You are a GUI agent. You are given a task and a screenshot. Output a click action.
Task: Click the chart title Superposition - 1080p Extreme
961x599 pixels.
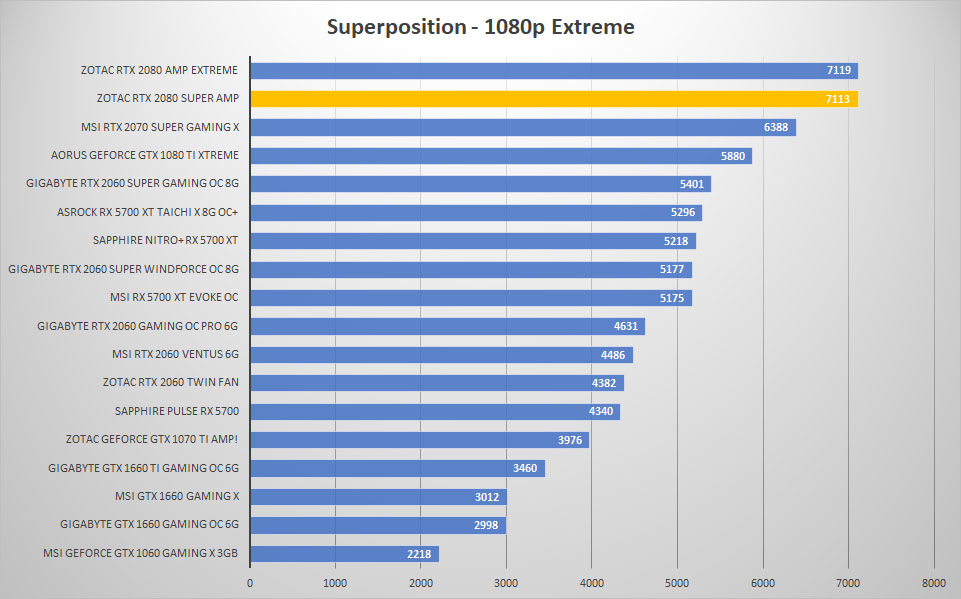tap(480, 27)
